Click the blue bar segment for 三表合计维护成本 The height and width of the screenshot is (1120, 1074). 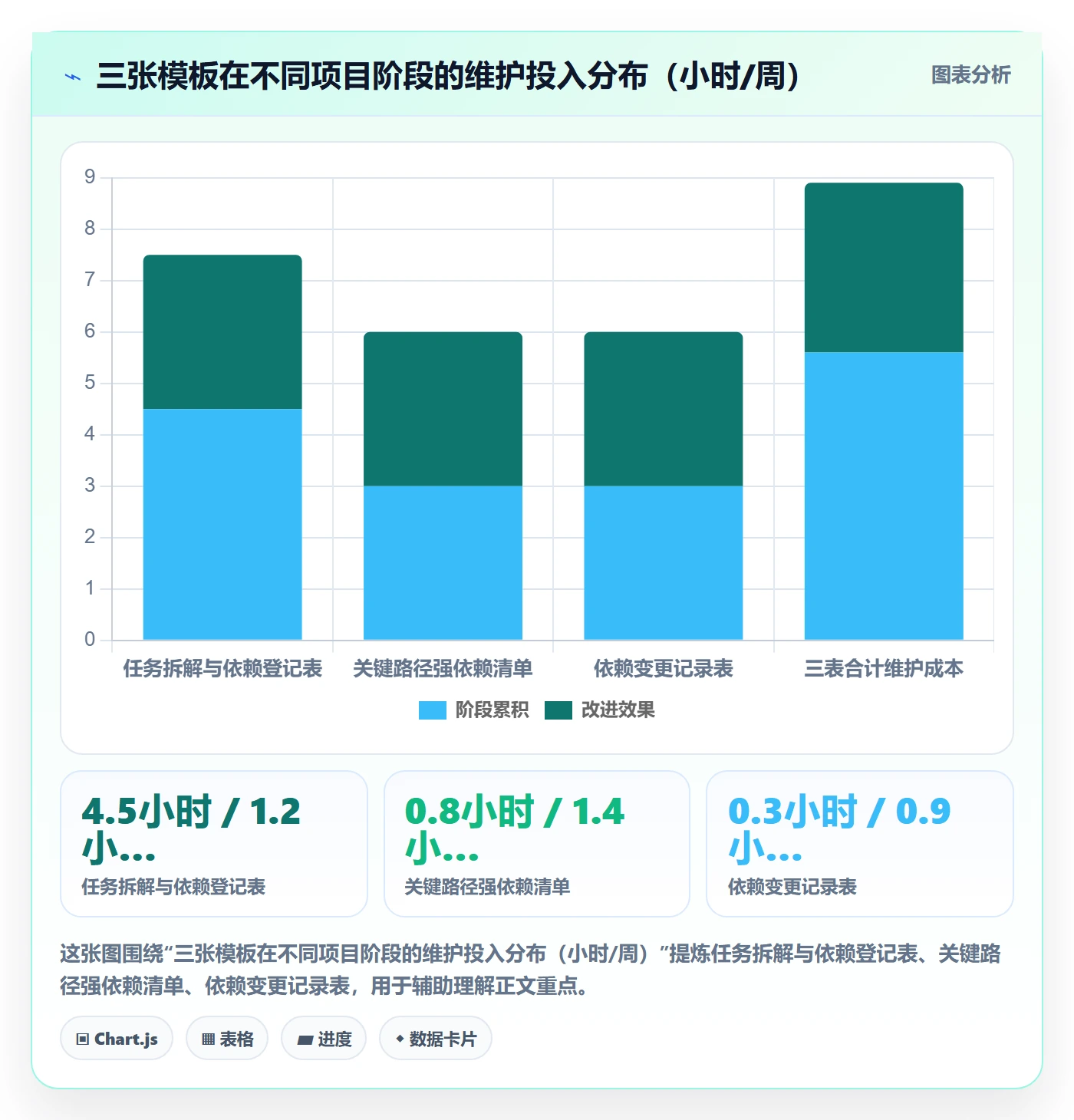point(884,496)
